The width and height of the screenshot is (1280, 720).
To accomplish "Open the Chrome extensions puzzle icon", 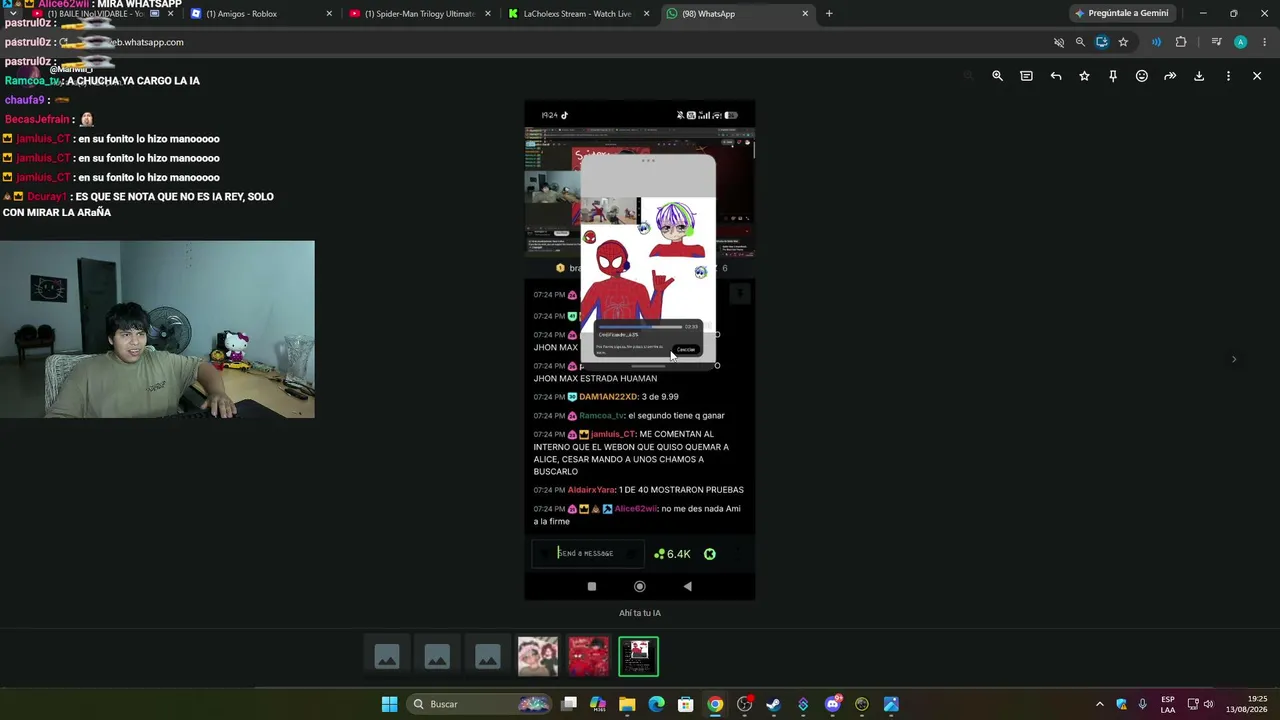I will [1181, 42].
